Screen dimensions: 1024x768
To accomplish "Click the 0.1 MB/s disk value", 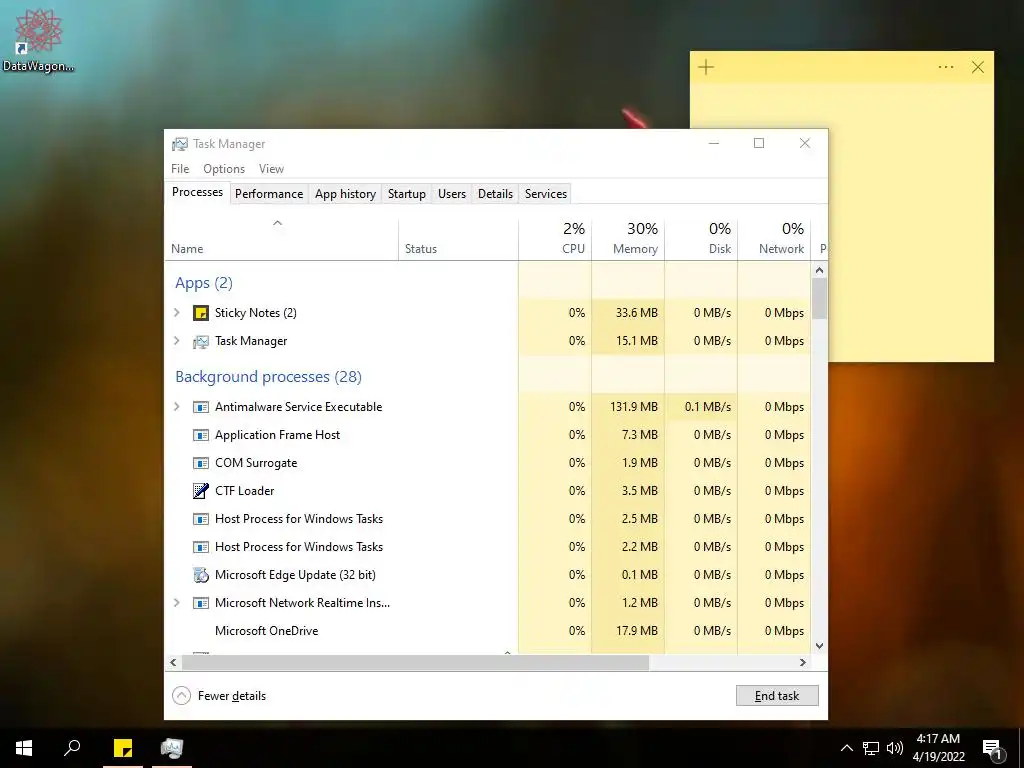I will pyautogui.click(x=707, y=407).
